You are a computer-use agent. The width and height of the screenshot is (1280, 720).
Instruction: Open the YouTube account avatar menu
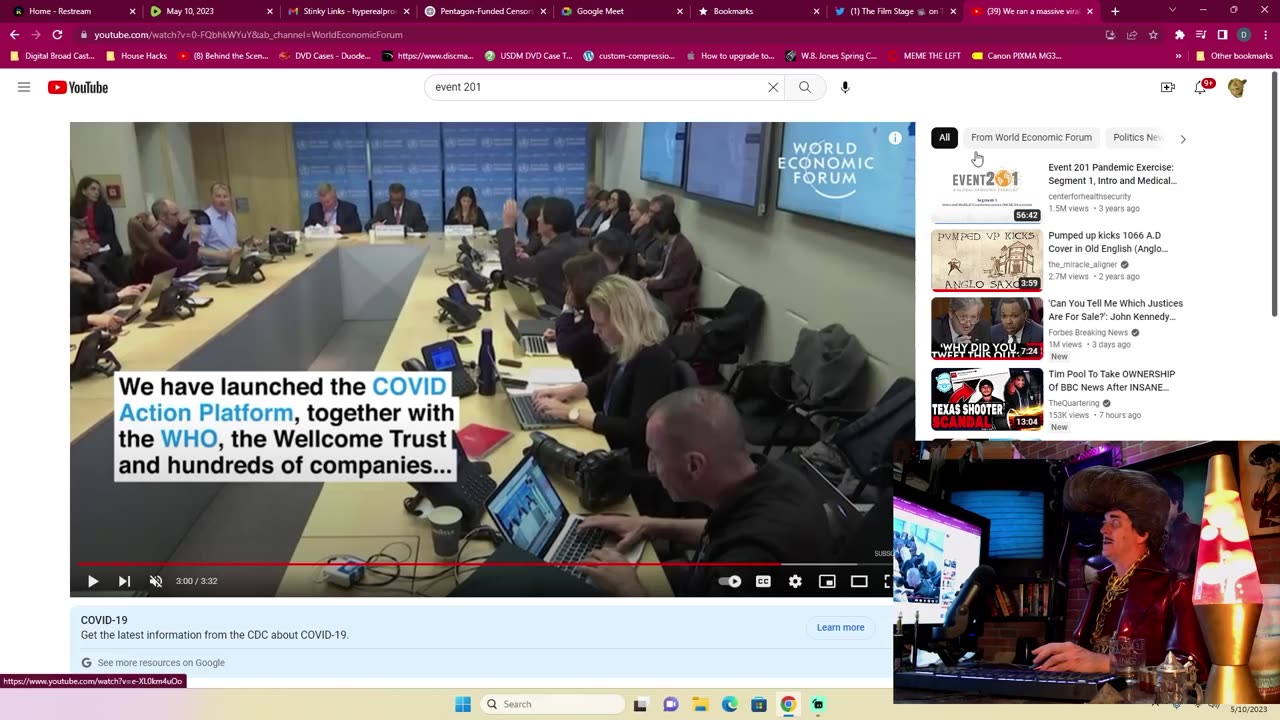point(1237,87)
